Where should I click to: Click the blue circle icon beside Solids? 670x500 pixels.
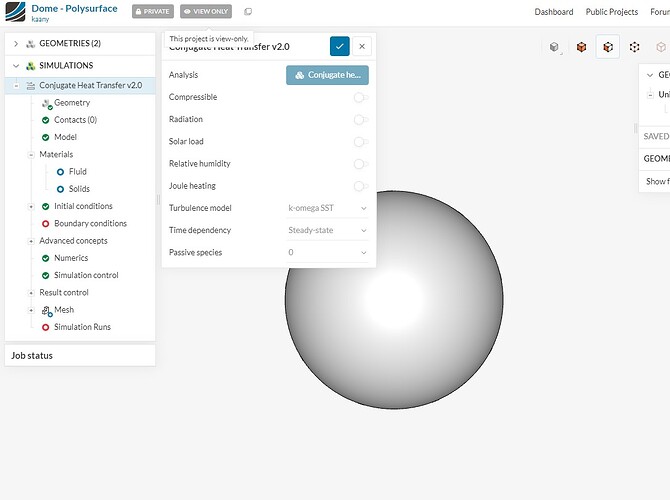tap(60, 189)
